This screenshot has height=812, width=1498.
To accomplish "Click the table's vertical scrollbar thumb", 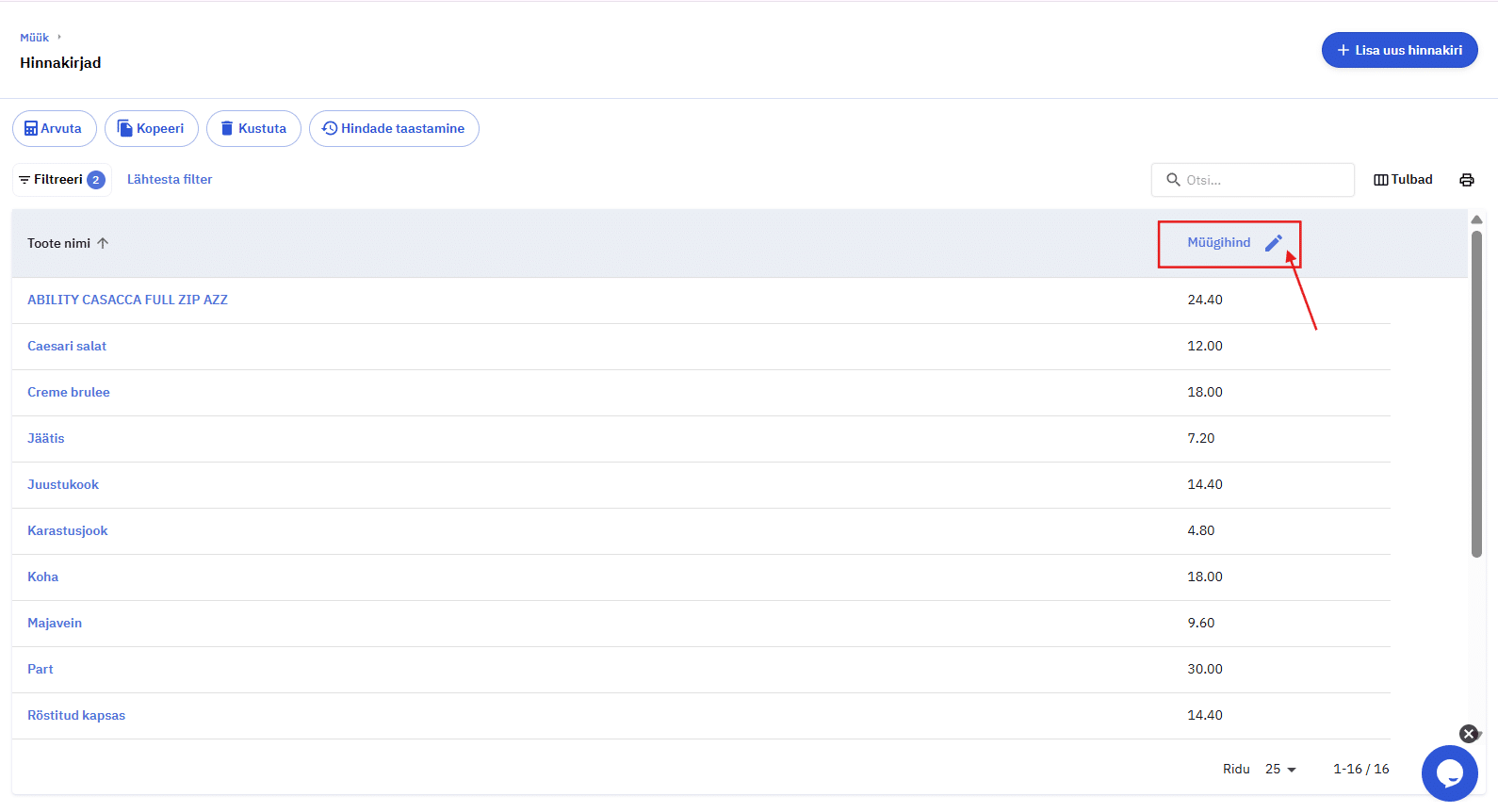I will pos(1476,394).
